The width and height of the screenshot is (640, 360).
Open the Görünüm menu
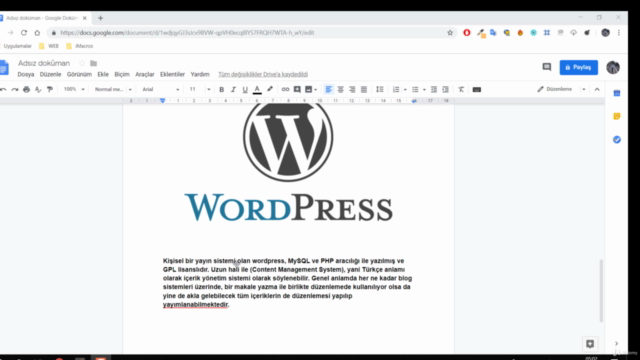tap(79, 74)
